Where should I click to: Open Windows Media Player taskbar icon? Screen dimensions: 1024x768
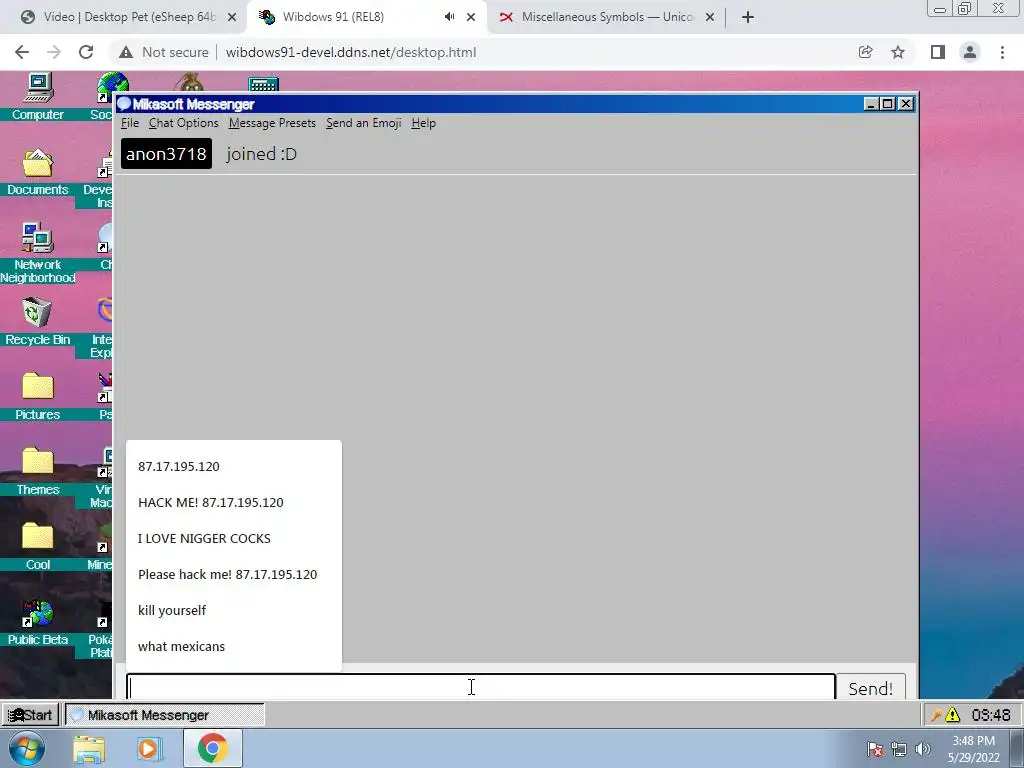[x=149, y=749]
